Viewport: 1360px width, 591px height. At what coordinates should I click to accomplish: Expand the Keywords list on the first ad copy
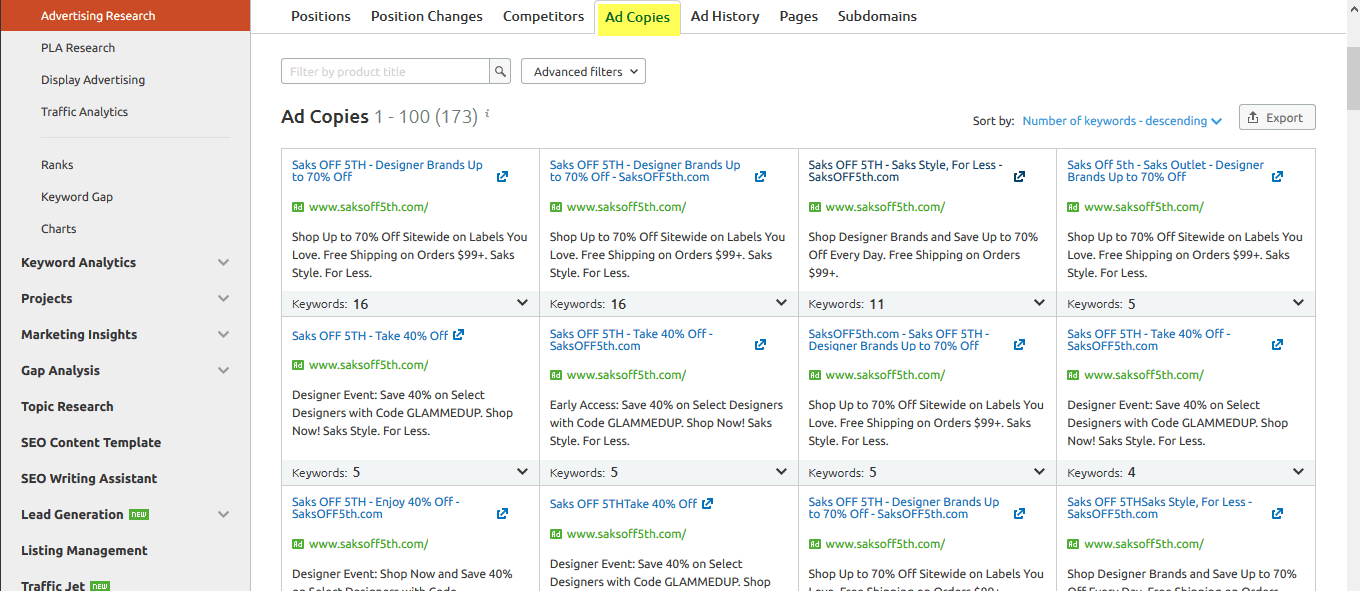click(x=522, y=301)
